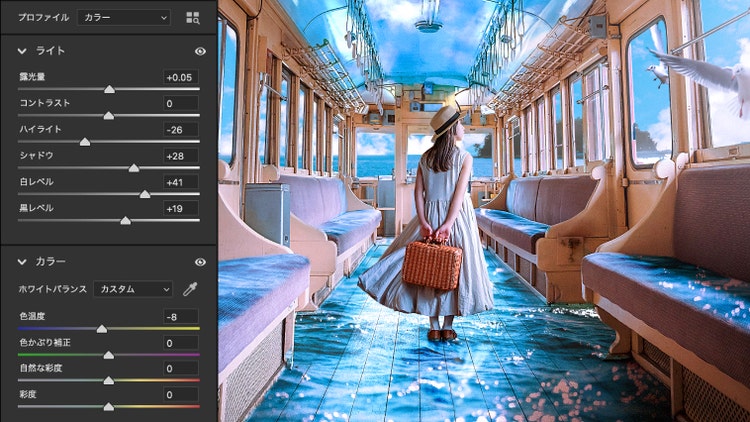The height and width of the screenshot is (422, 750).
Task: Click the train interior photo preview
Action: 484,211
